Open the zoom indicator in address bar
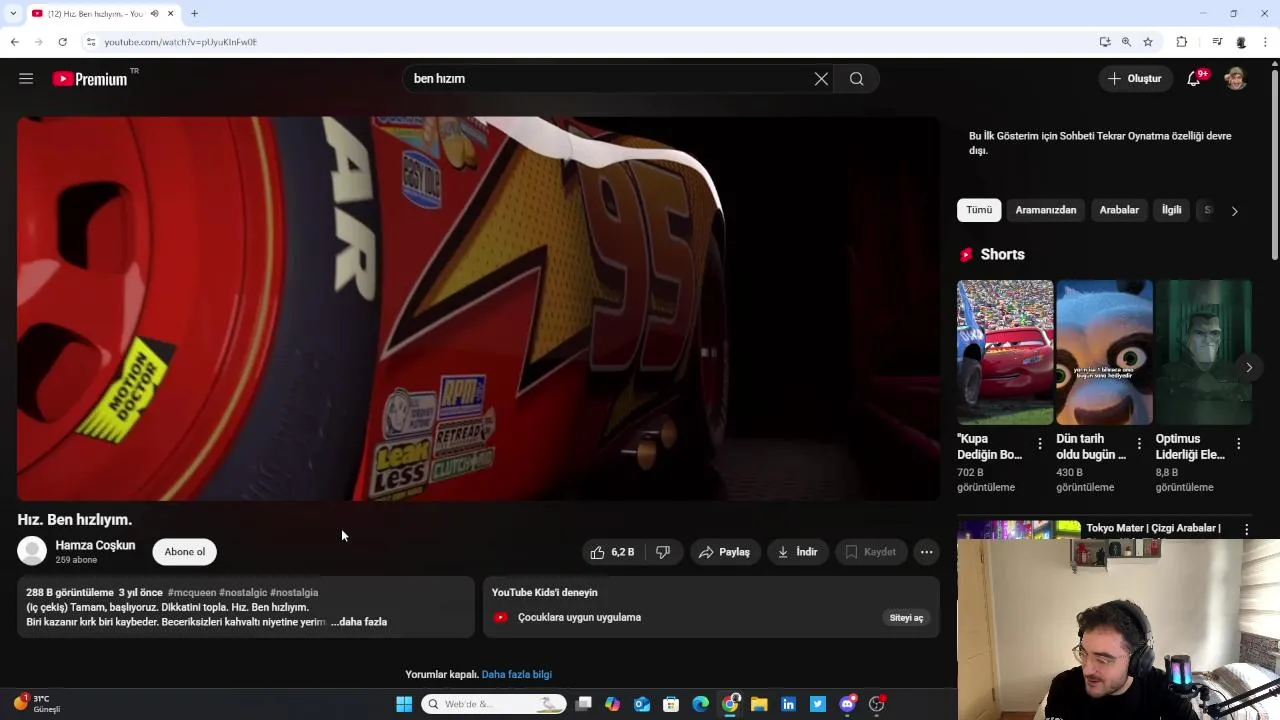 click(1126, 42)
